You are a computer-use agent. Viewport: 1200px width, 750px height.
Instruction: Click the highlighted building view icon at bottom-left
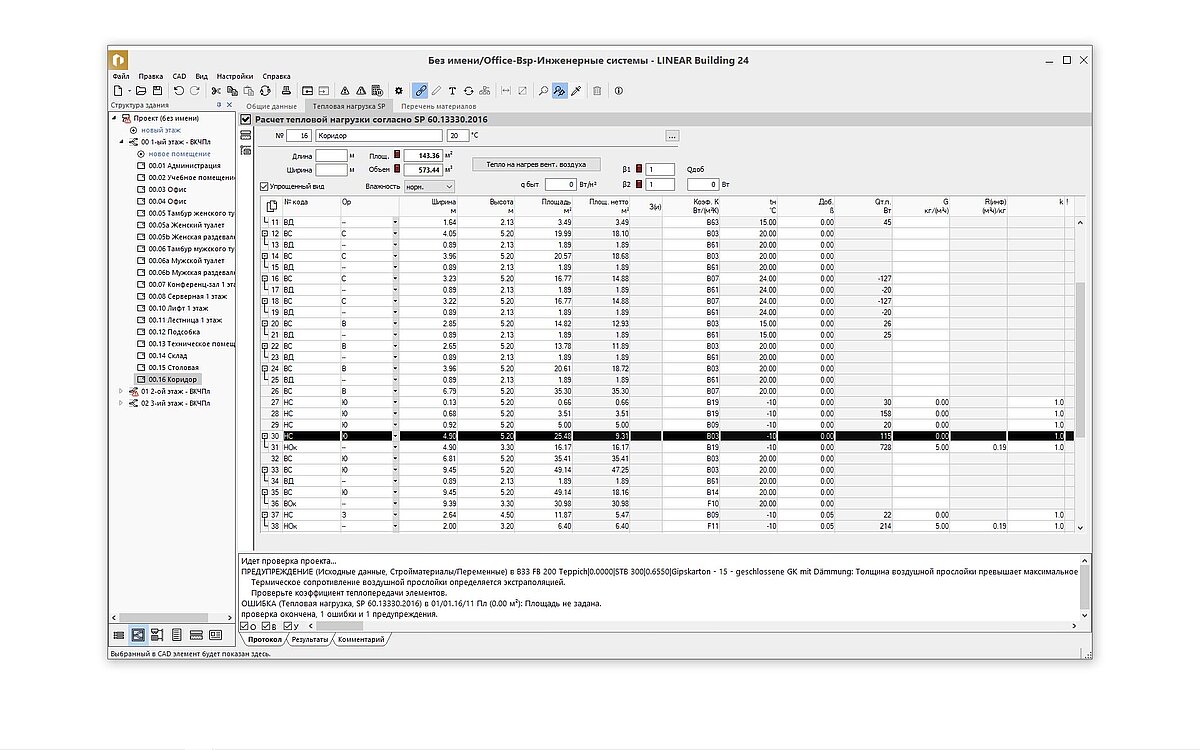tap(138, 634)
